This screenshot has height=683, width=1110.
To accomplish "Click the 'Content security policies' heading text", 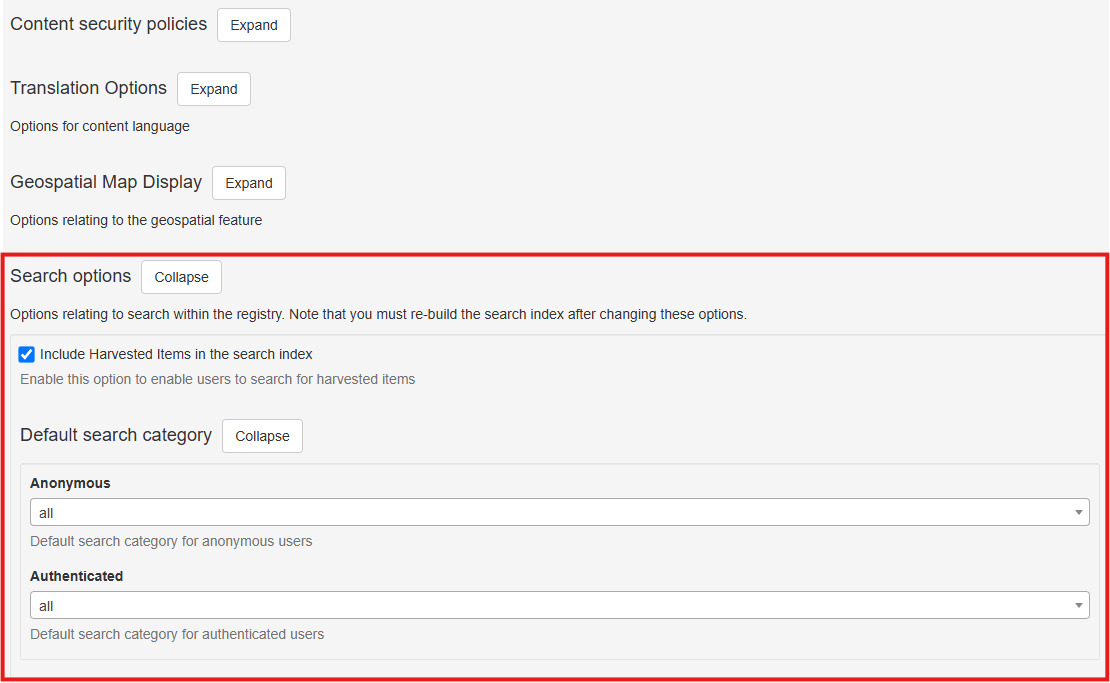I will pos(108,24).
